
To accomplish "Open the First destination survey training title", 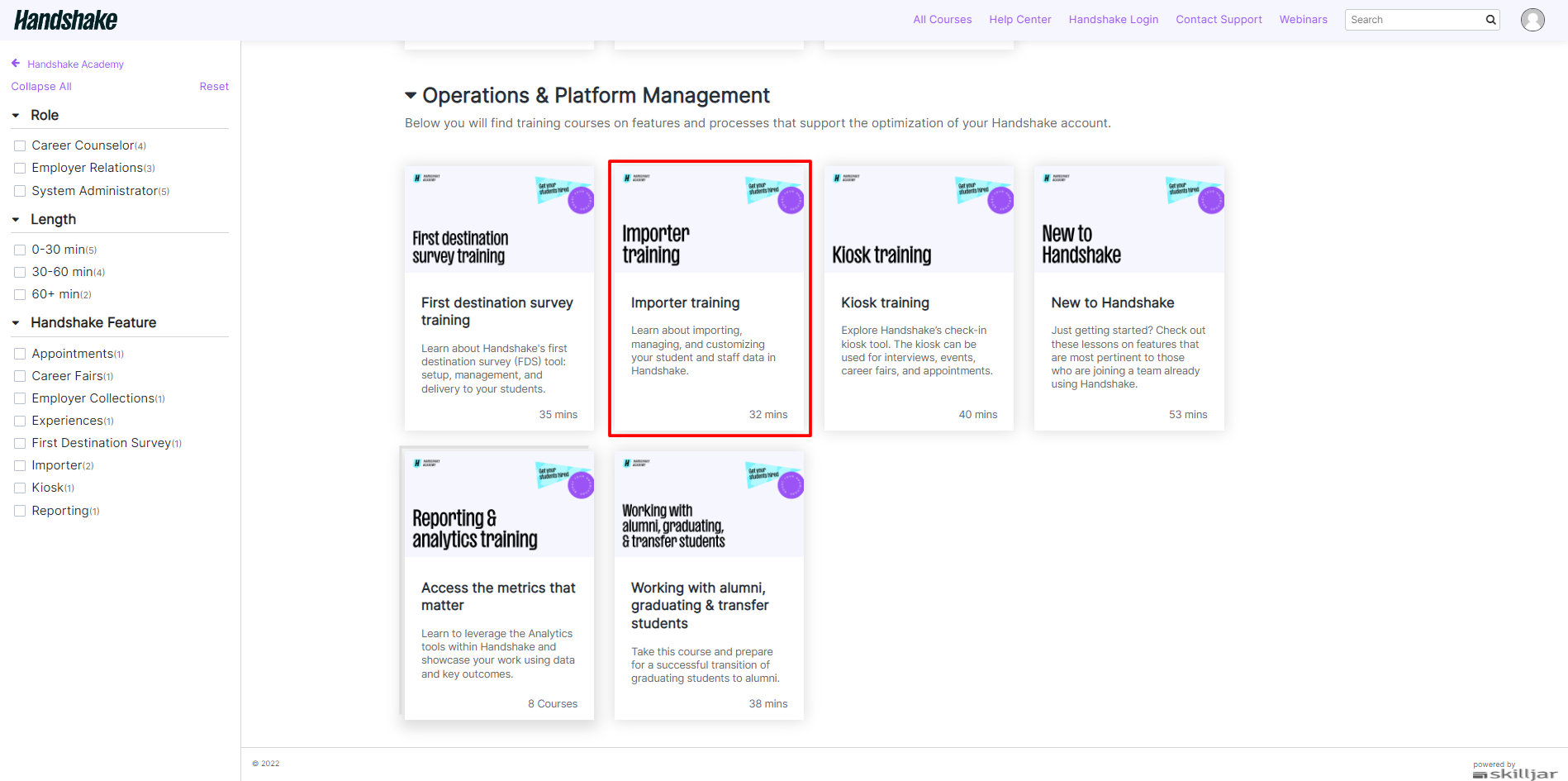I will point(497,312).
